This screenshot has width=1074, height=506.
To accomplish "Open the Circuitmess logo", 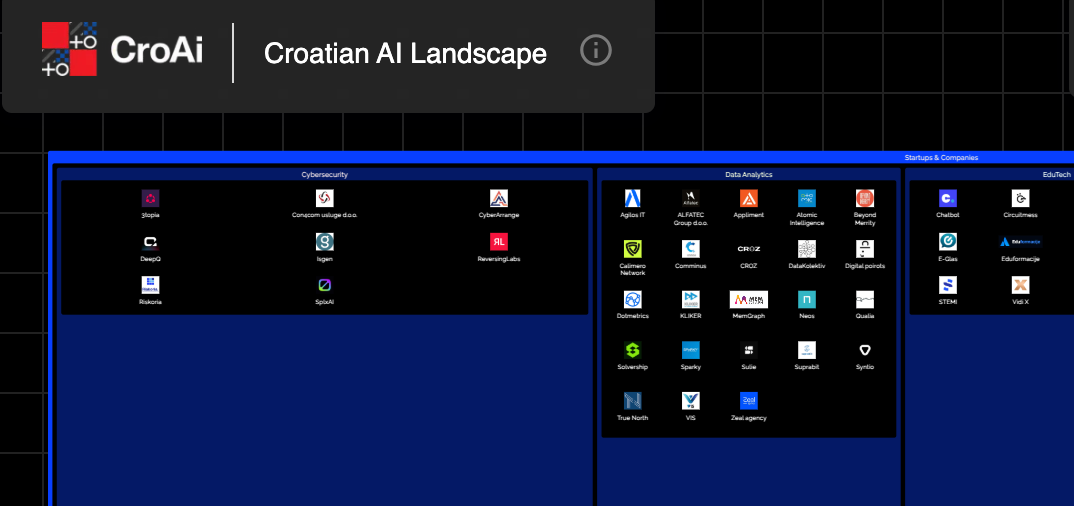I will coord(1021,199).
